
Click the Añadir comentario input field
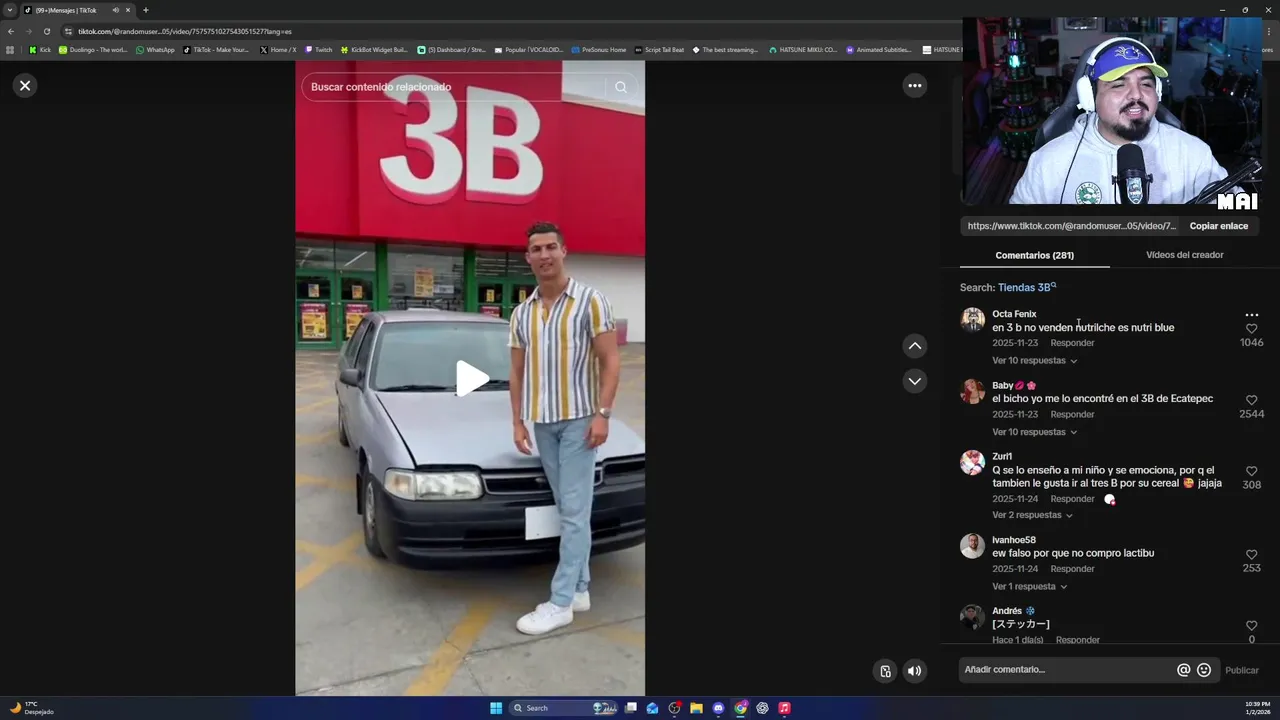1066,670
